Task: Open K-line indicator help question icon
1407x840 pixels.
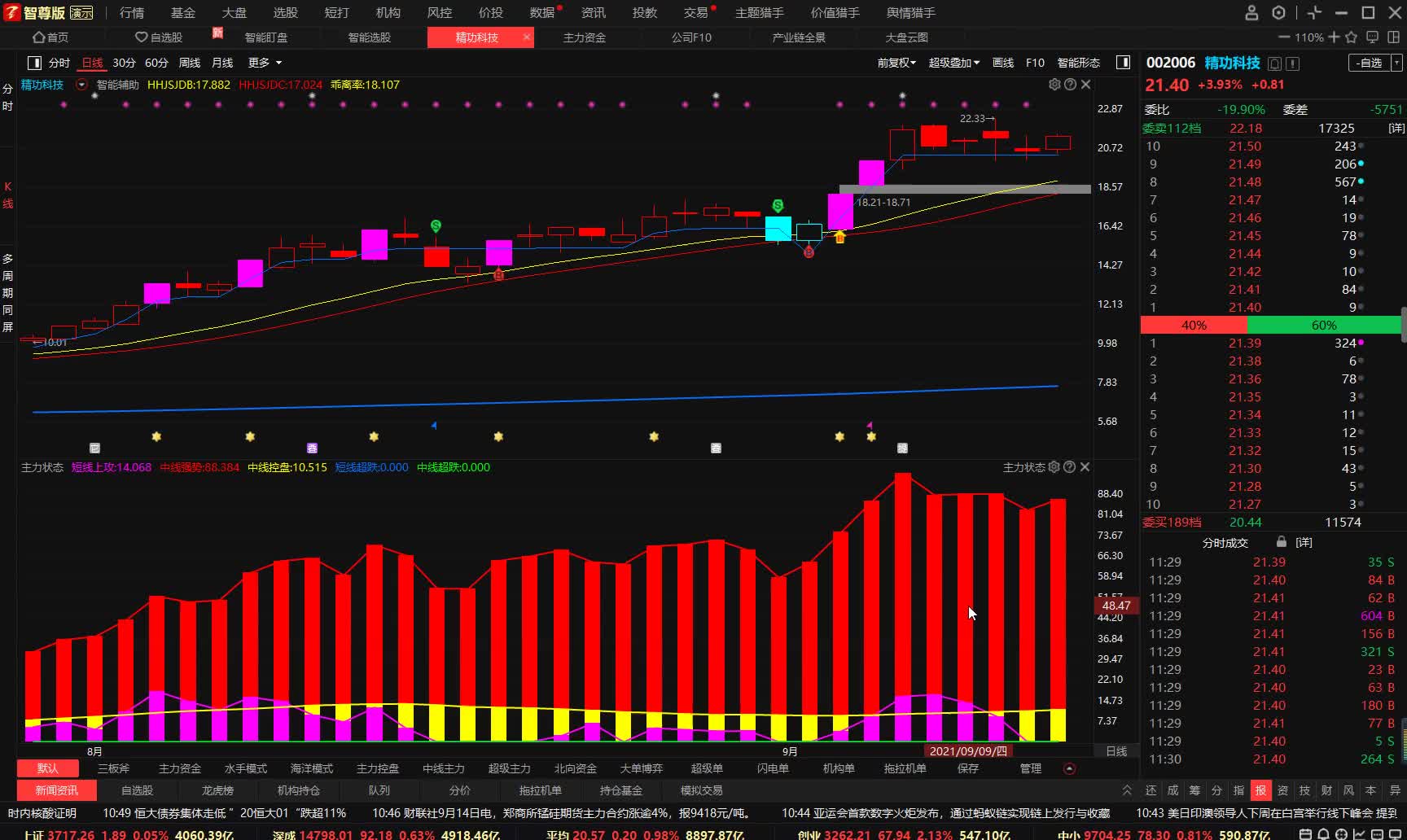Action: tap(1070, 85)
